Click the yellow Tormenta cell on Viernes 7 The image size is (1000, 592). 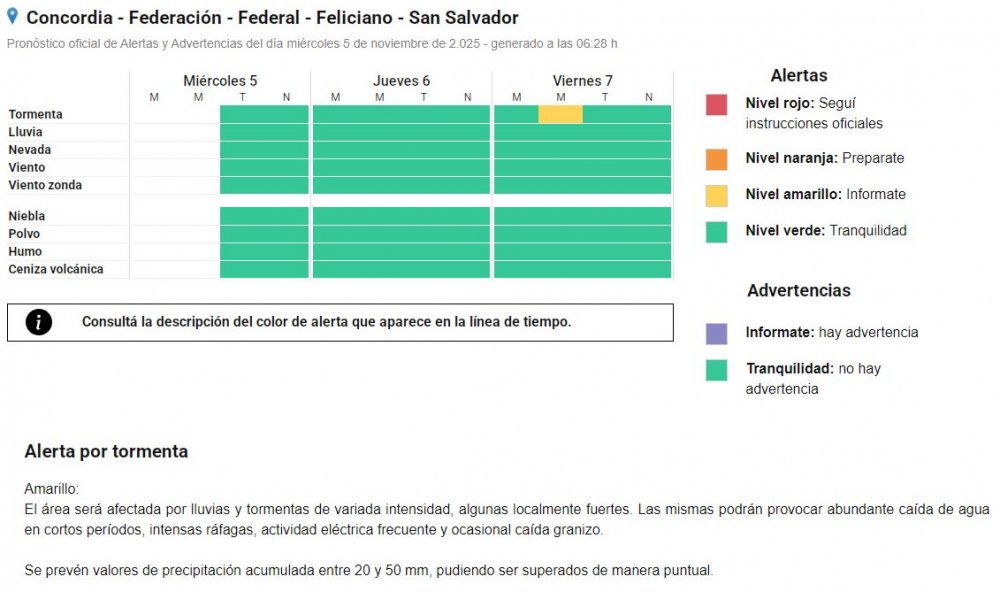(560, 114)
